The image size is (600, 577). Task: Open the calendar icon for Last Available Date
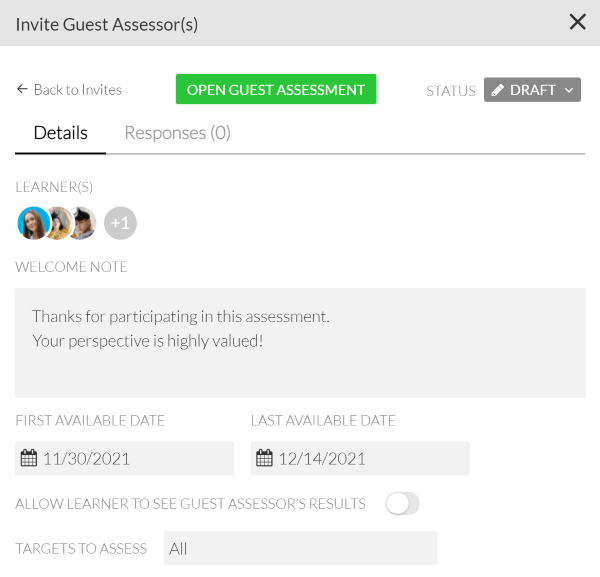click(264, 459)
